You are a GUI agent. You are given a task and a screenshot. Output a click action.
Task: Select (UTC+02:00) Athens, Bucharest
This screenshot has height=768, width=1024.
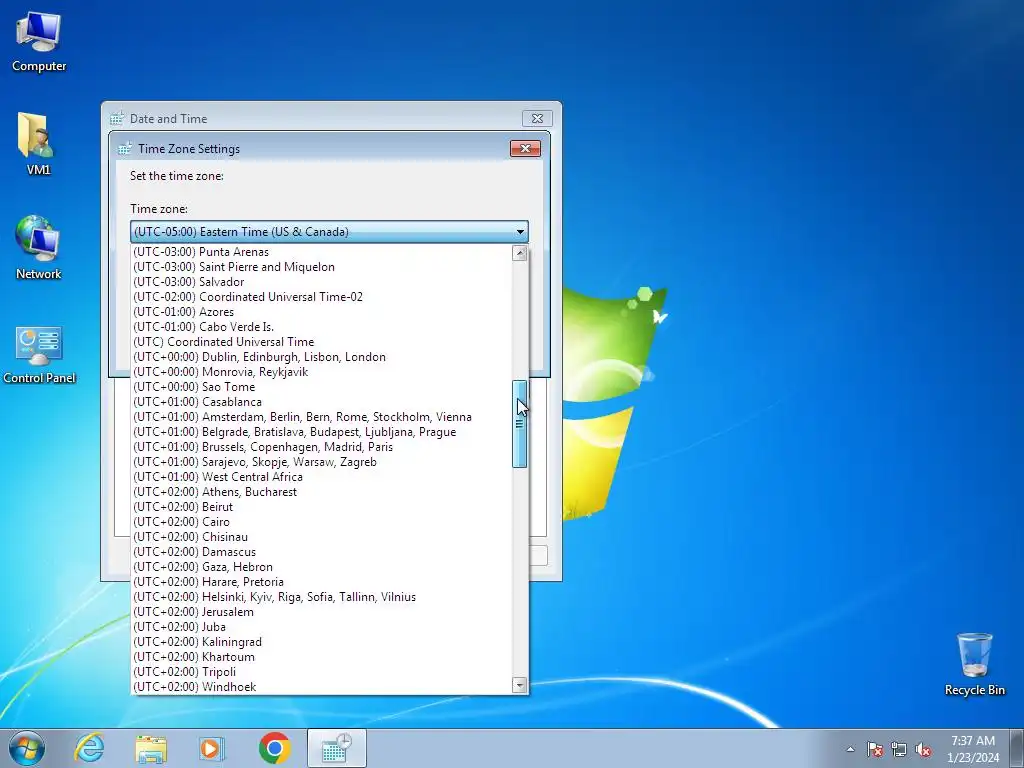click(x=322, y=492)
